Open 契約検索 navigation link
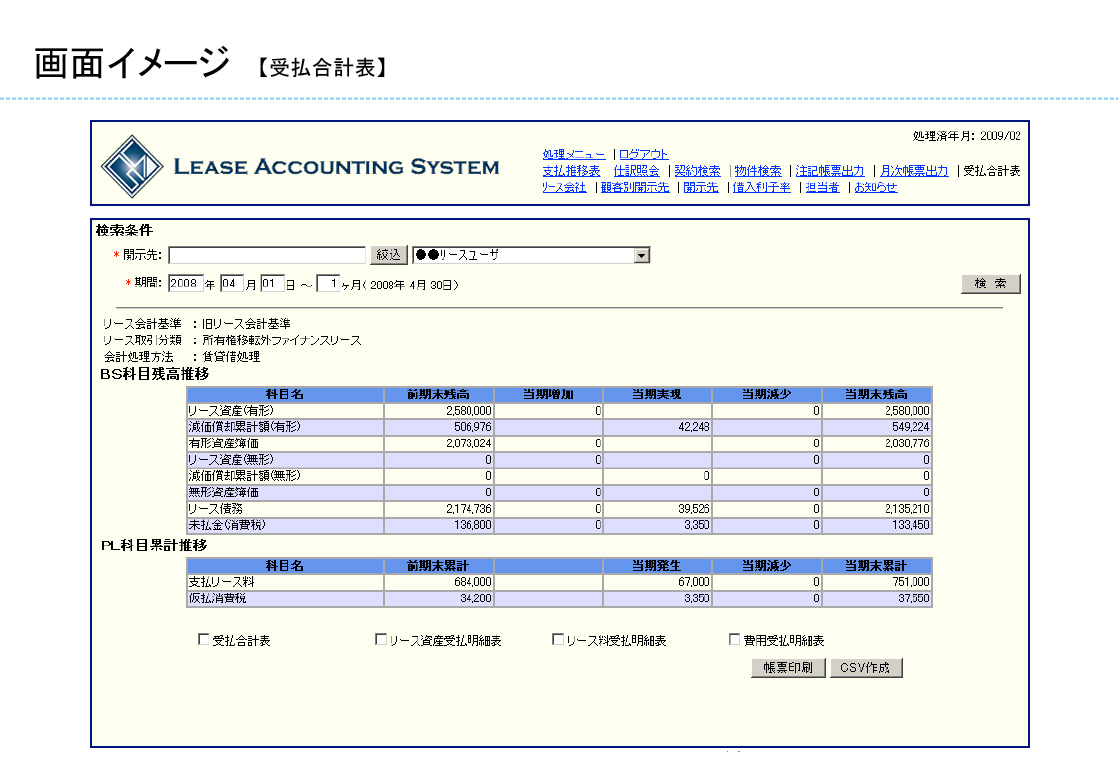Image resolution: width=1120 pixels, height=784 pixels. 697,171
